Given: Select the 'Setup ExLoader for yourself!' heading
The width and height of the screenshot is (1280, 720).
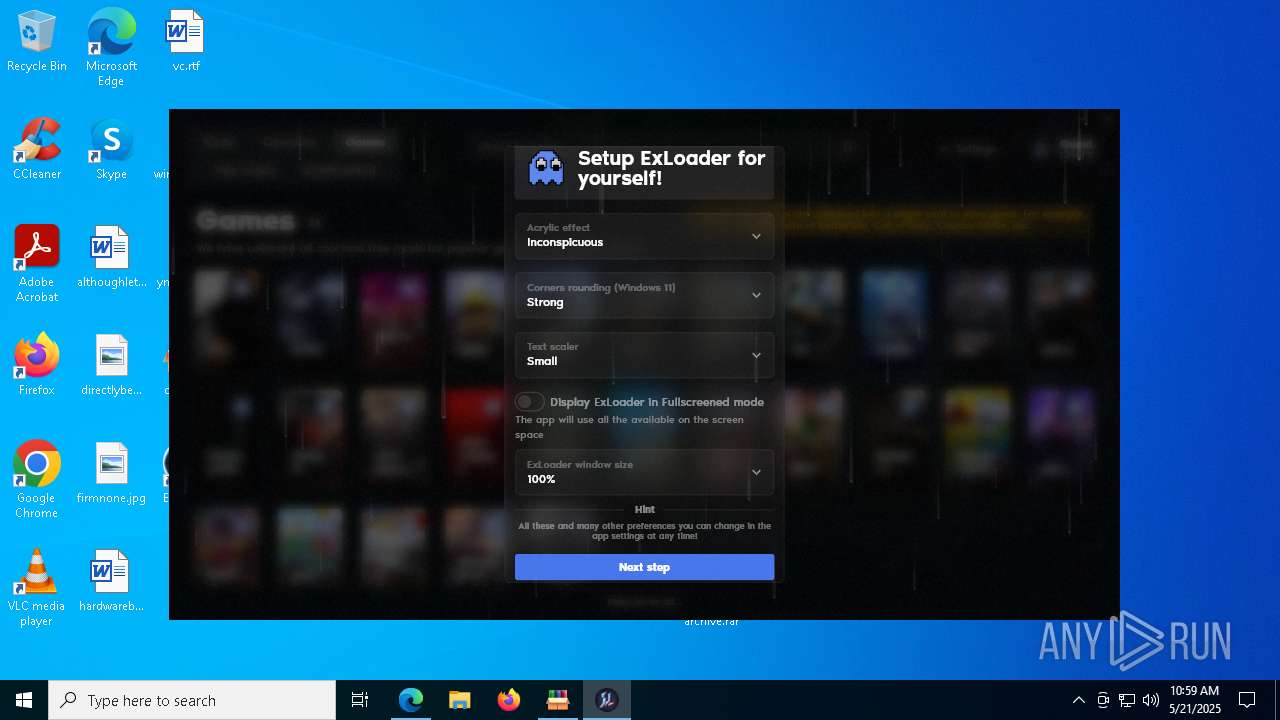Looking at the screenshot, I should pyautogui.click(x=671, y=168).
